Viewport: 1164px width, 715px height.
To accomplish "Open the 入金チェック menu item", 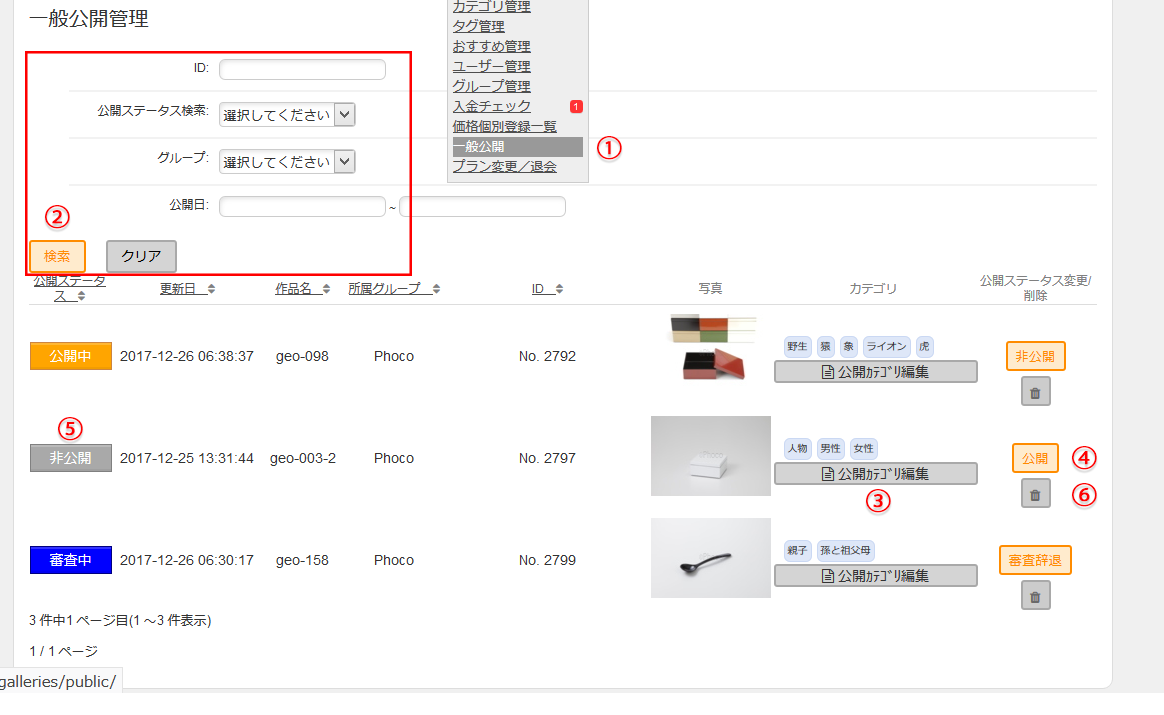I will 492,106.
